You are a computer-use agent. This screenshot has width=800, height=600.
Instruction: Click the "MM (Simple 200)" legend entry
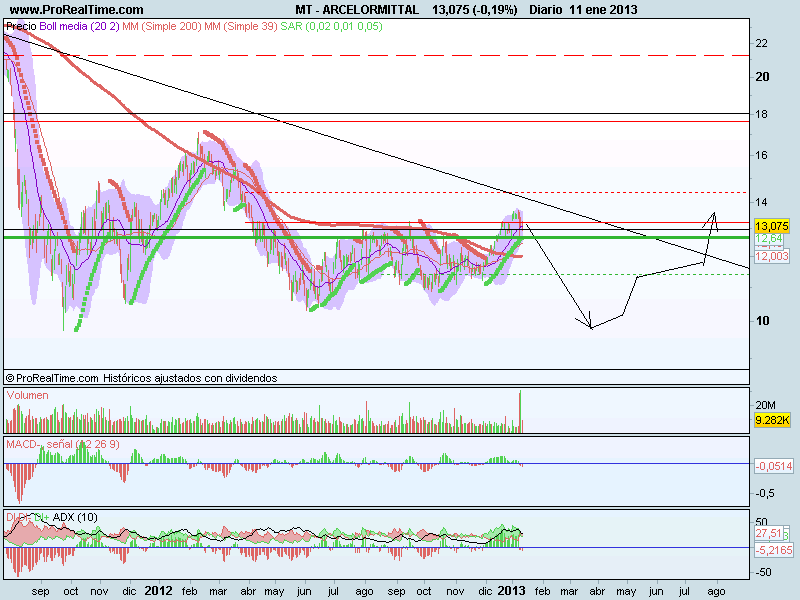[x=162, y=27]
